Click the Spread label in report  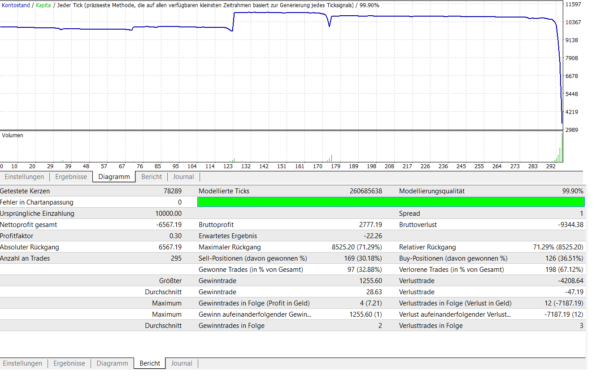point(409,213)
